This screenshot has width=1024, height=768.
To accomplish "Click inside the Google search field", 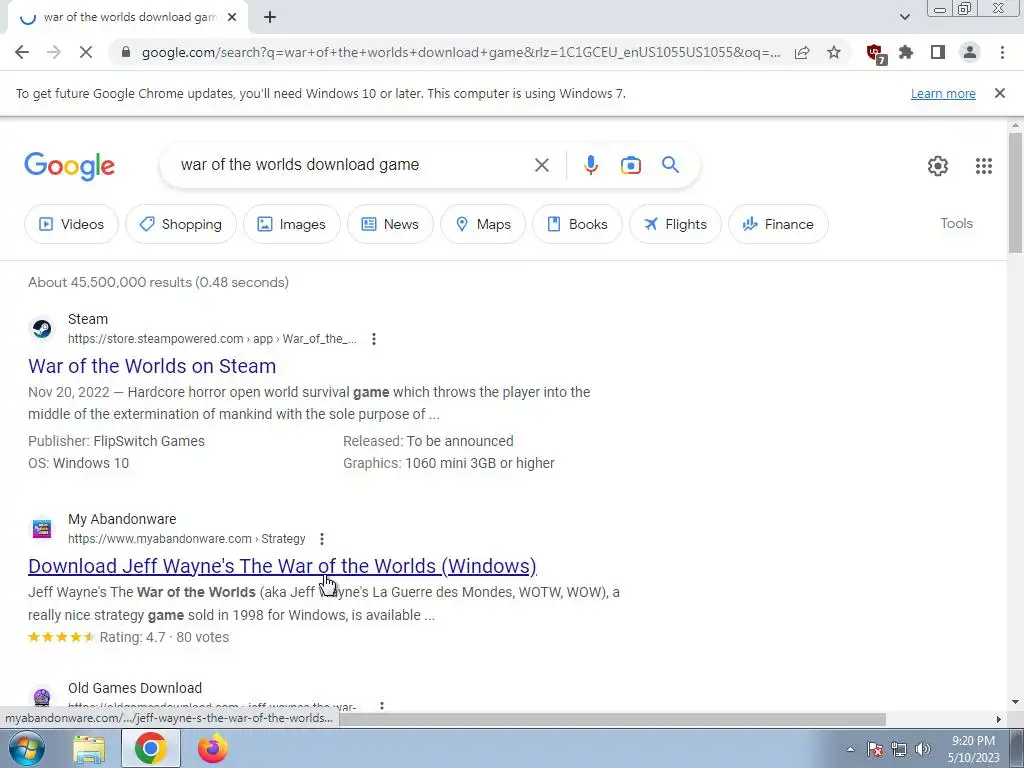I will tap(353, 165).
